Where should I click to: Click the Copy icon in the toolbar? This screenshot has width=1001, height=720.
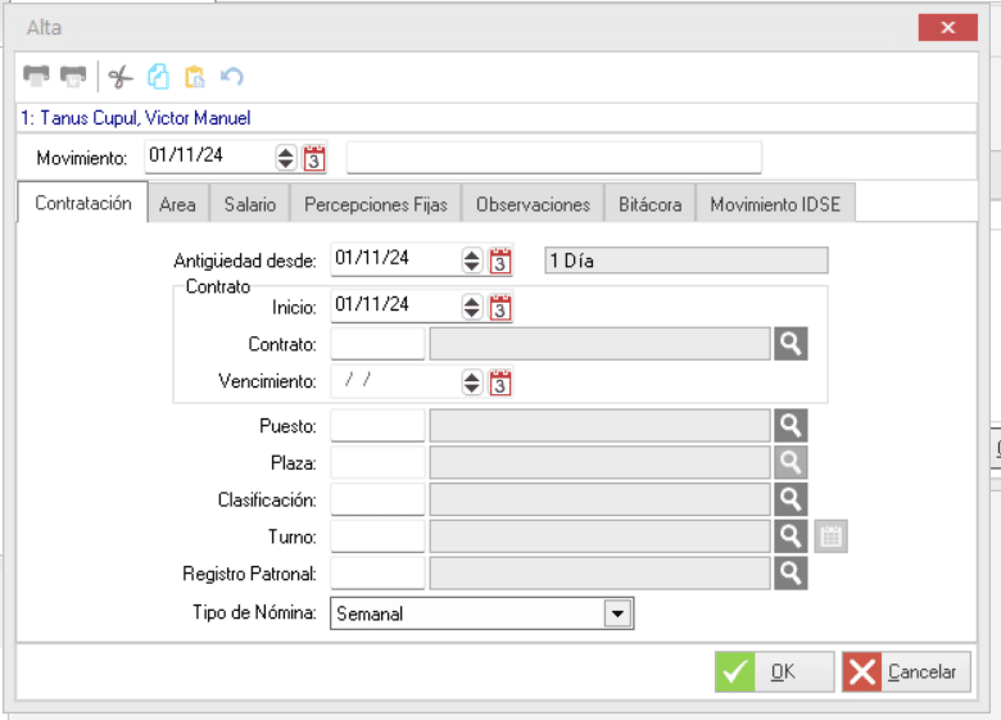point(160,75)
